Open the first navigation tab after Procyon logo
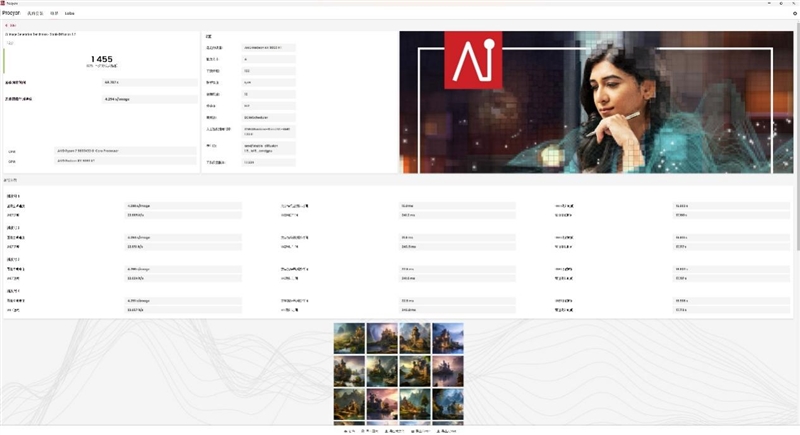The width and height of the screenshot is (800, 435). pos(37,13)
